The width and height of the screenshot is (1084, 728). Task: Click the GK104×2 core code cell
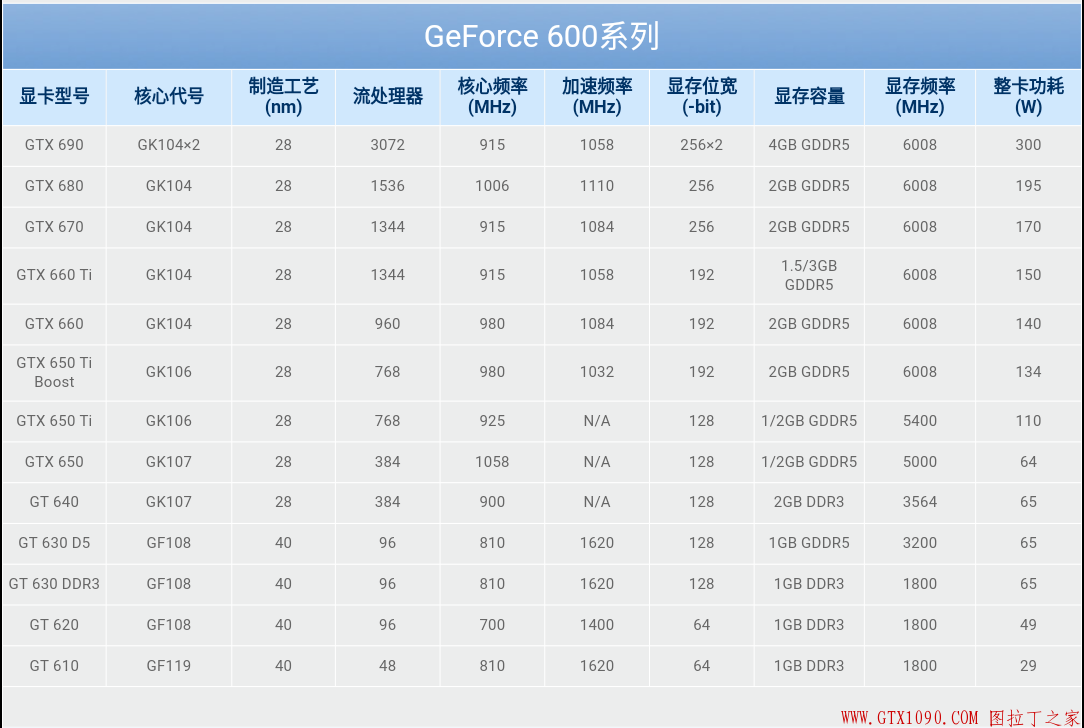click(168, 145)
